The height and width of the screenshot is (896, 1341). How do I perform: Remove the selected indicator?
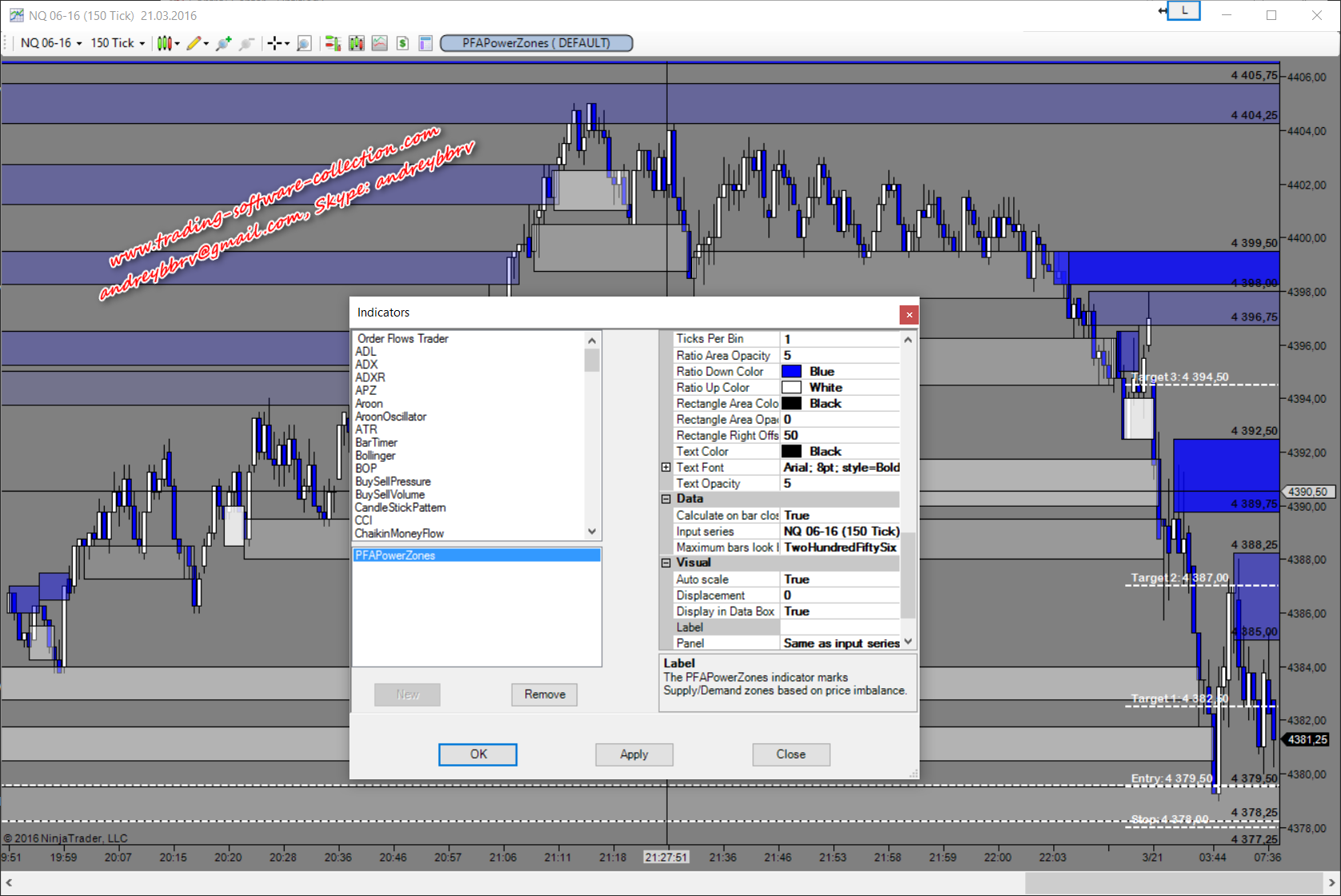[x=545, y=695]
